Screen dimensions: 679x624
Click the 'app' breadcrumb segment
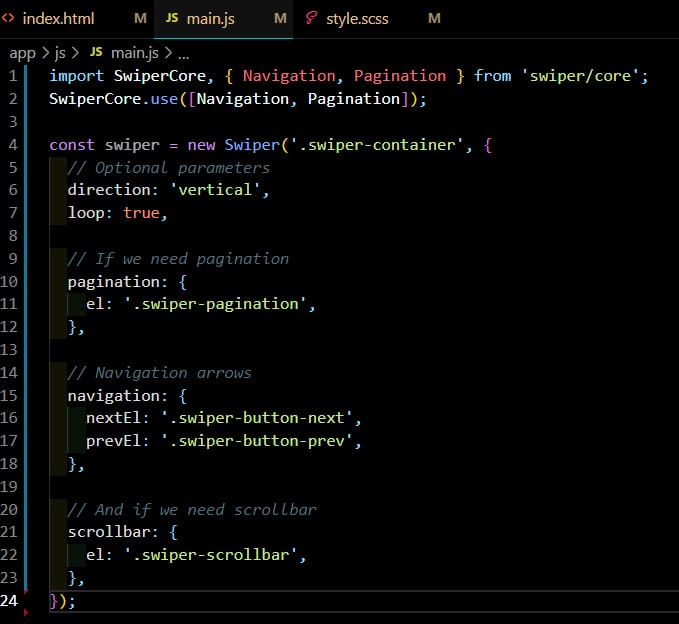tap(23, 53)
